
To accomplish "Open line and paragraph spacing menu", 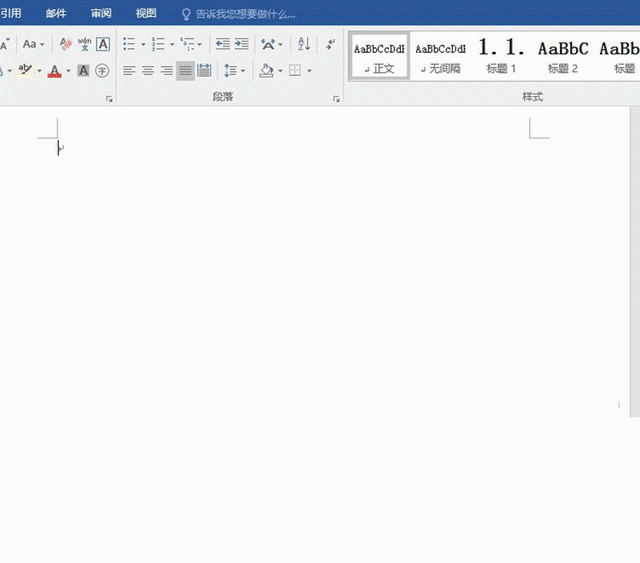I will coord(234,71).
